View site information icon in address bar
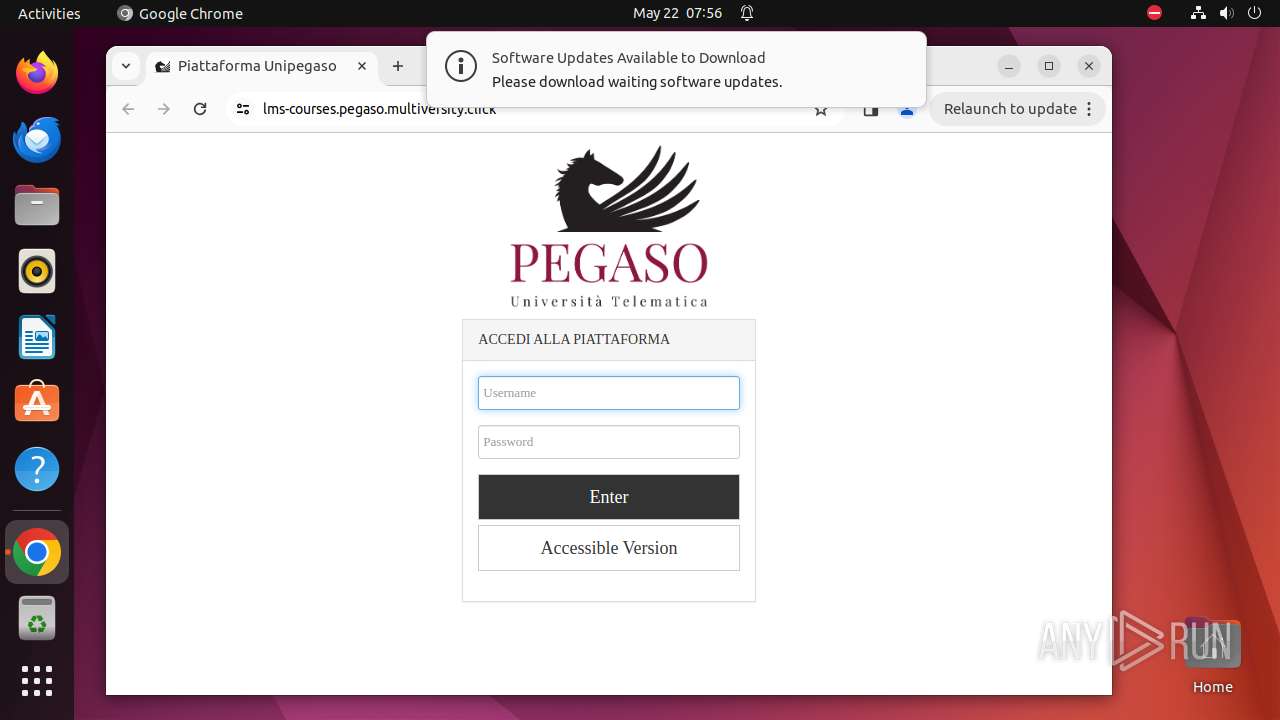 coord(242,109)
